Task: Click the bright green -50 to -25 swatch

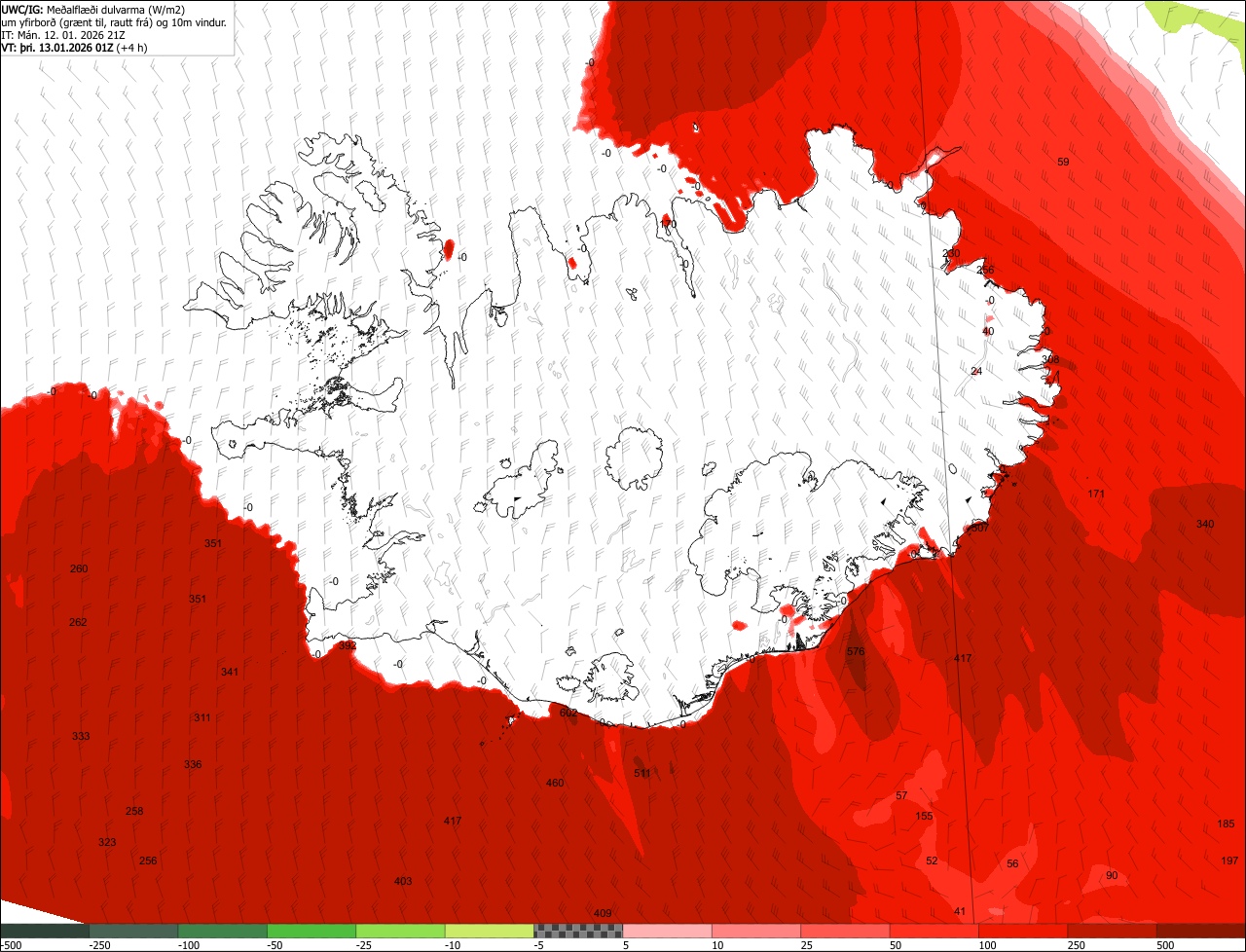Action: [x=311, y=932]
